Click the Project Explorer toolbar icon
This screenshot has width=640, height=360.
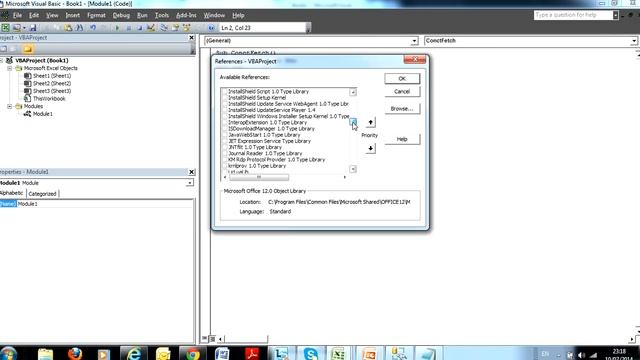[164, 28]
